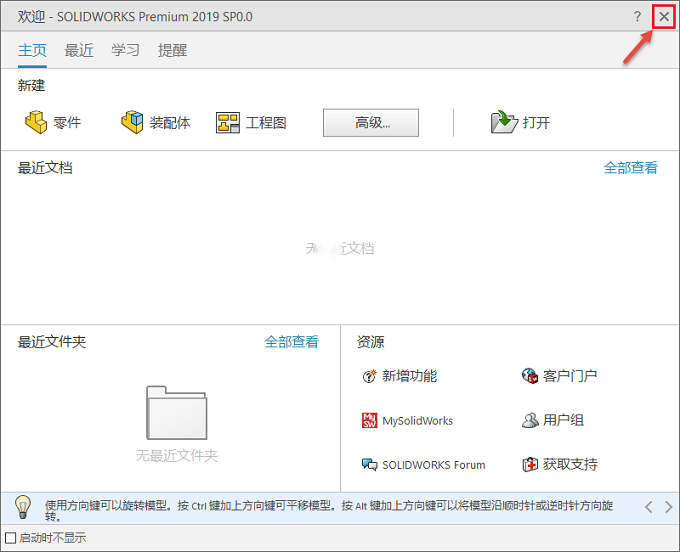Switch to the 主页 tab

click(32, 50)
